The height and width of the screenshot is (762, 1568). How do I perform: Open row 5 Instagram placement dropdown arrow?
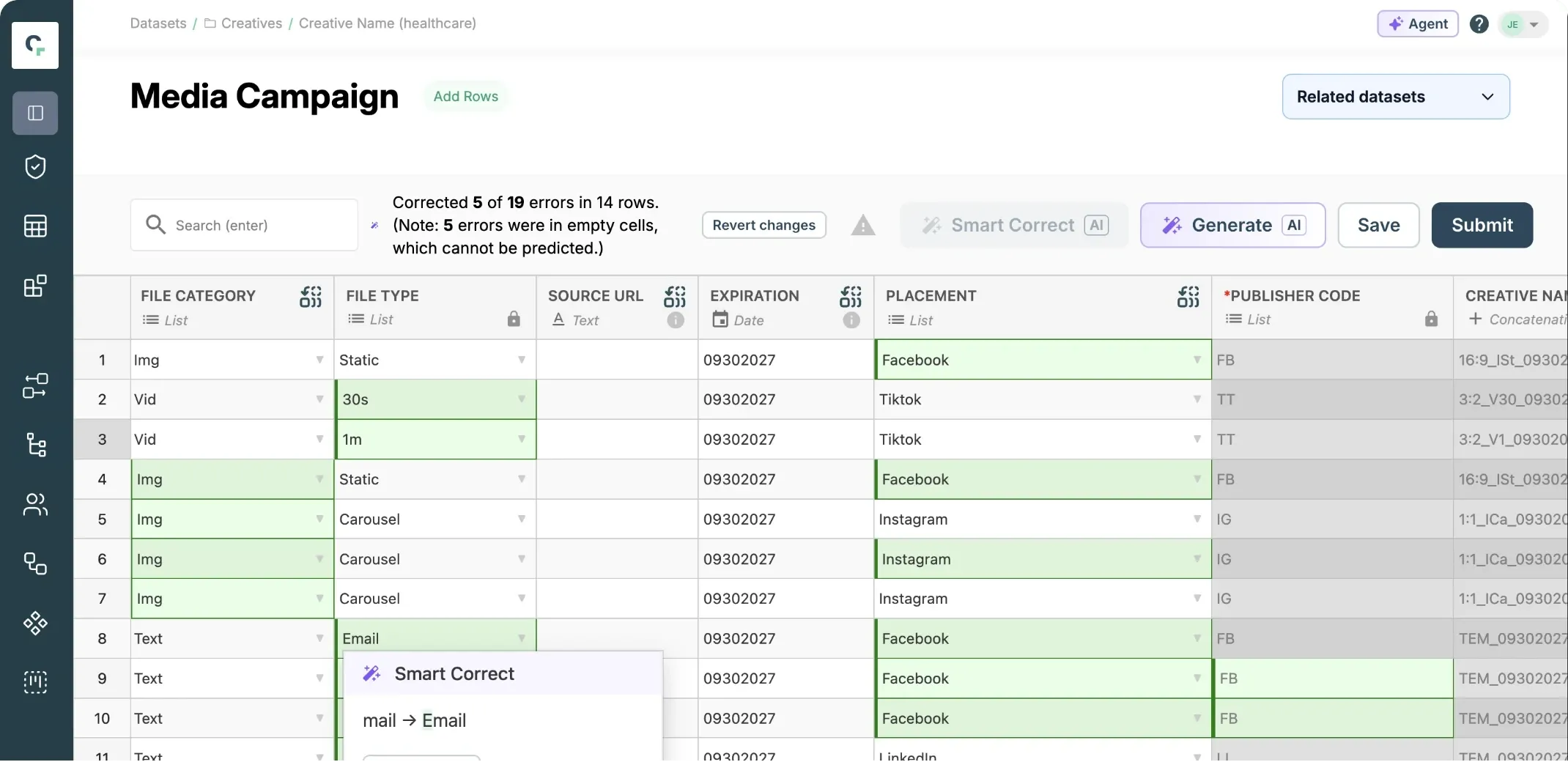click(1197, 519)
